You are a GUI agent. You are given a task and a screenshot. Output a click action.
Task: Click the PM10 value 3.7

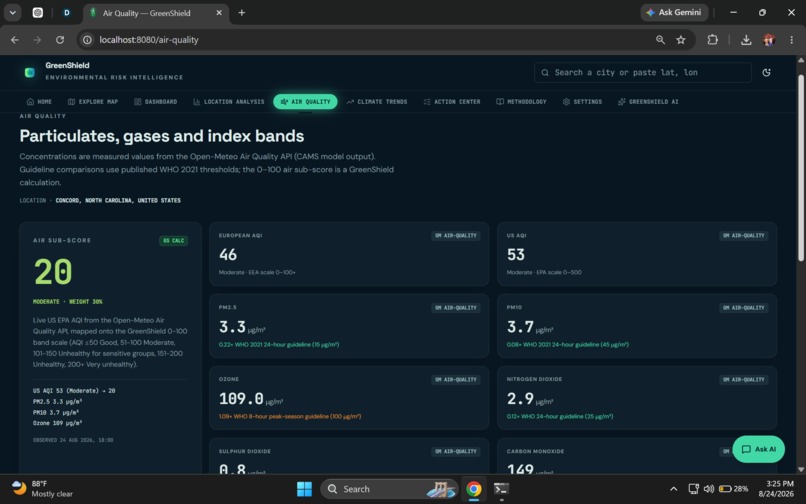(520, 327)
